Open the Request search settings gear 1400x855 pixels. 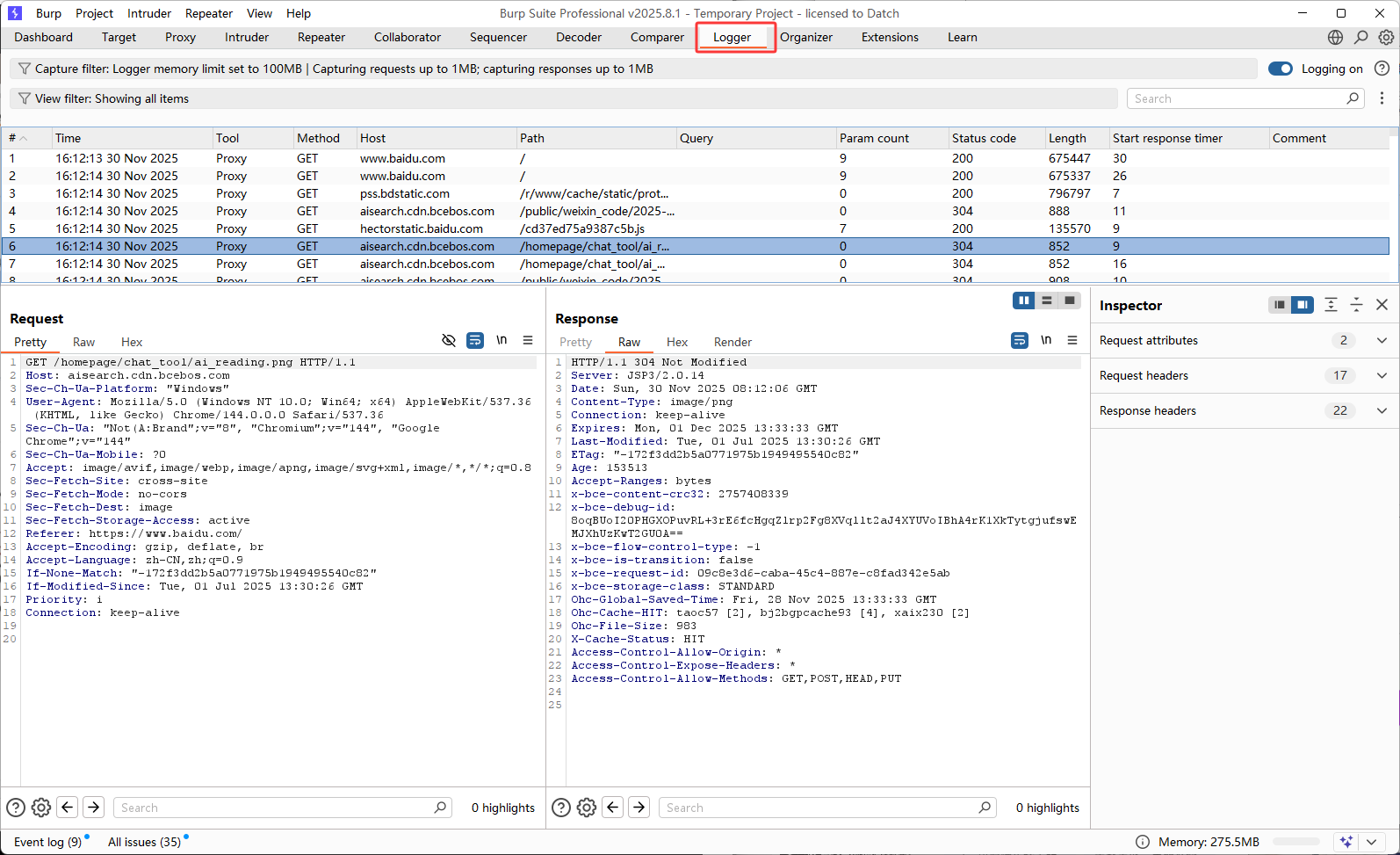click(41, 808)
